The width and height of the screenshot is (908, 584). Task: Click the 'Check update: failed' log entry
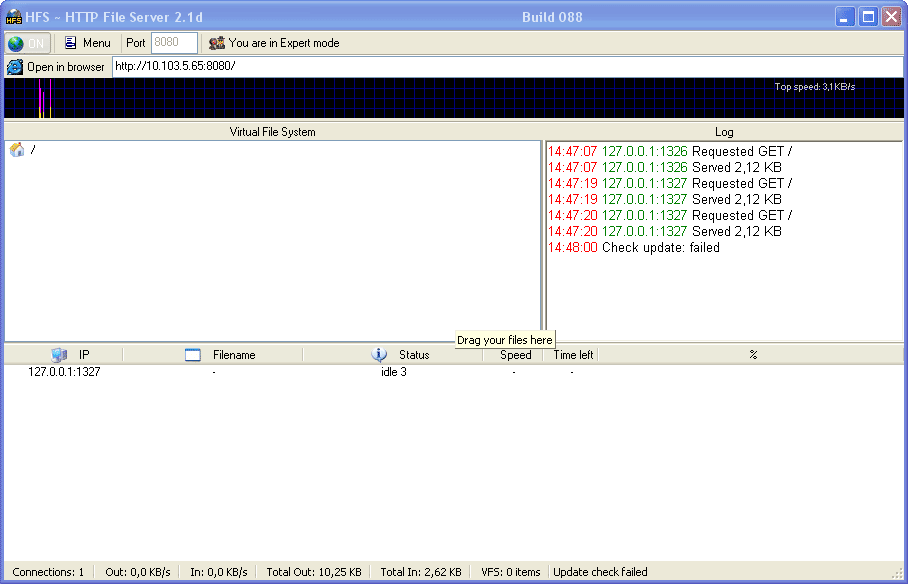tap(660, 248)
